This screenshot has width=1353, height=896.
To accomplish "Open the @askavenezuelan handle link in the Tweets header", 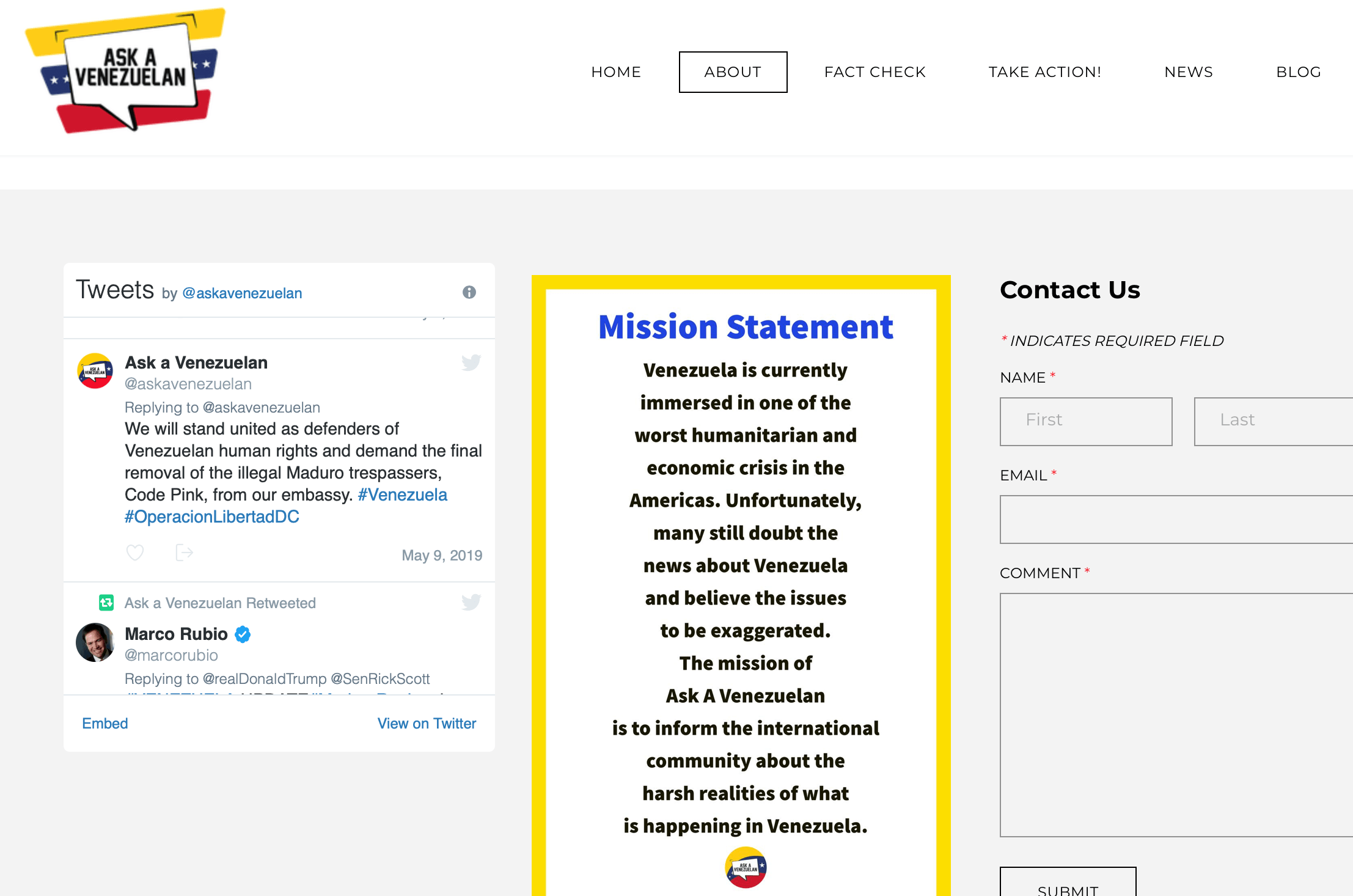I will point(242,293).
